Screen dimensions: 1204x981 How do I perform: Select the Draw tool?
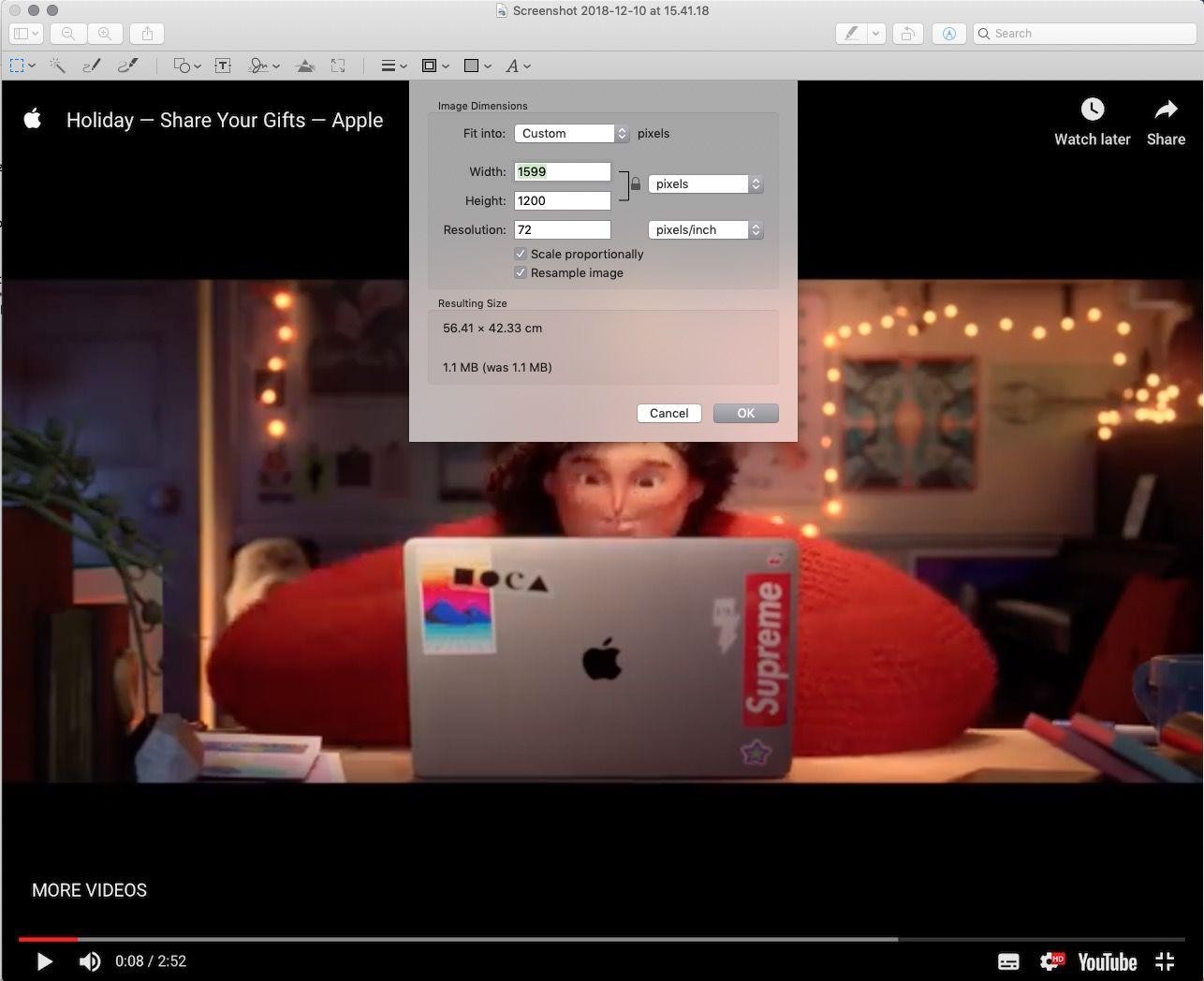click(126, 65)
